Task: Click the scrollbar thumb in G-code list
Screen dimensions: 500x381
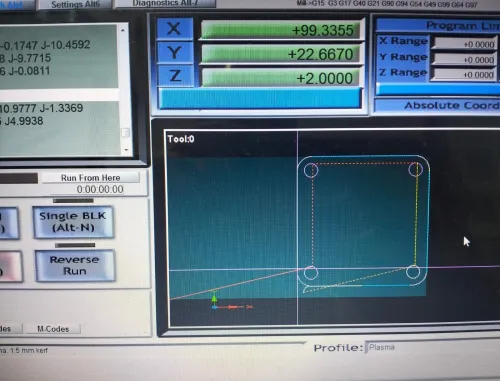Action: 125,133
